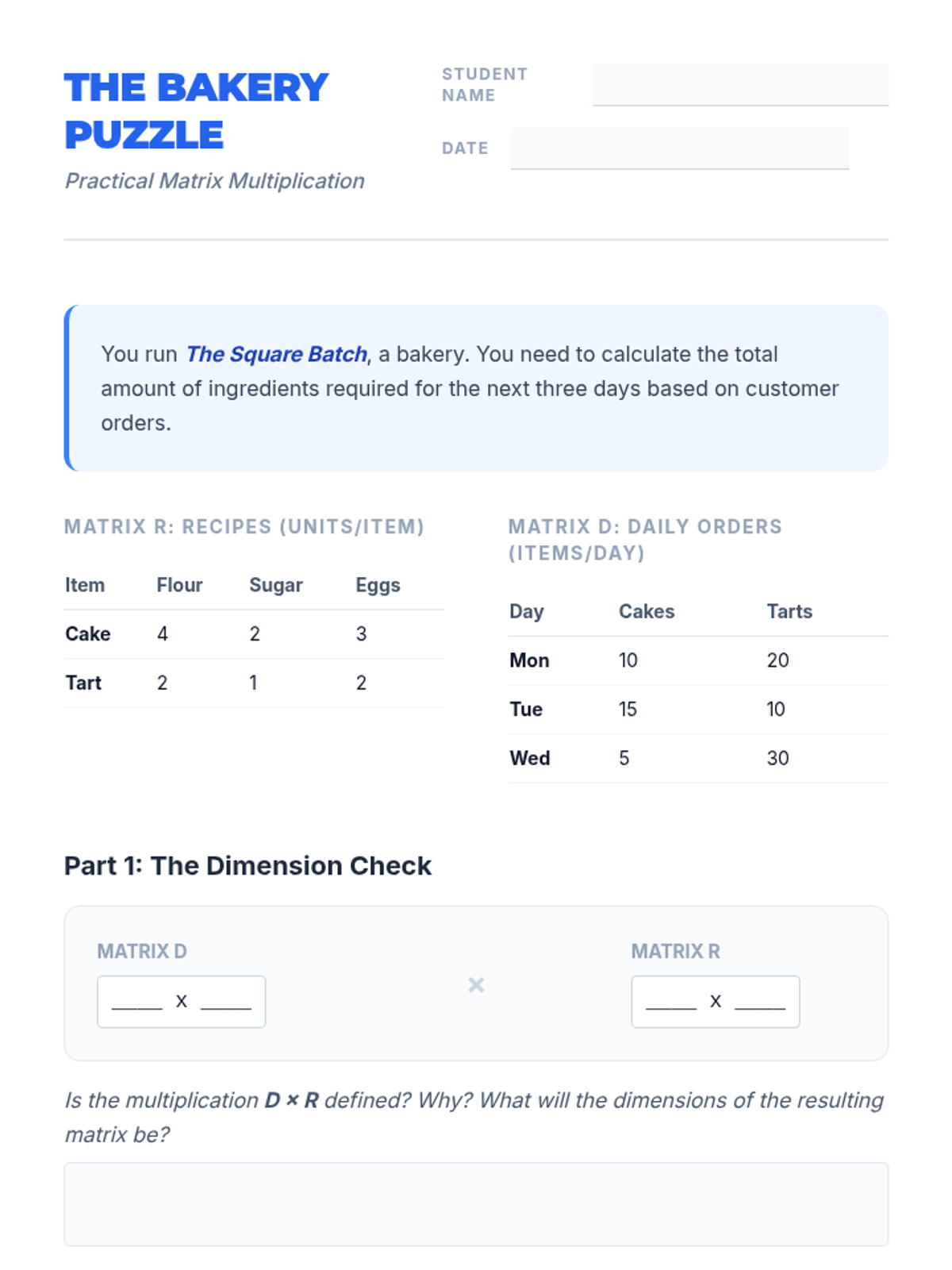Viewport: 952px width, 1270px height.
Task: Click the Flour column header
Action: [x=179, y=585]
